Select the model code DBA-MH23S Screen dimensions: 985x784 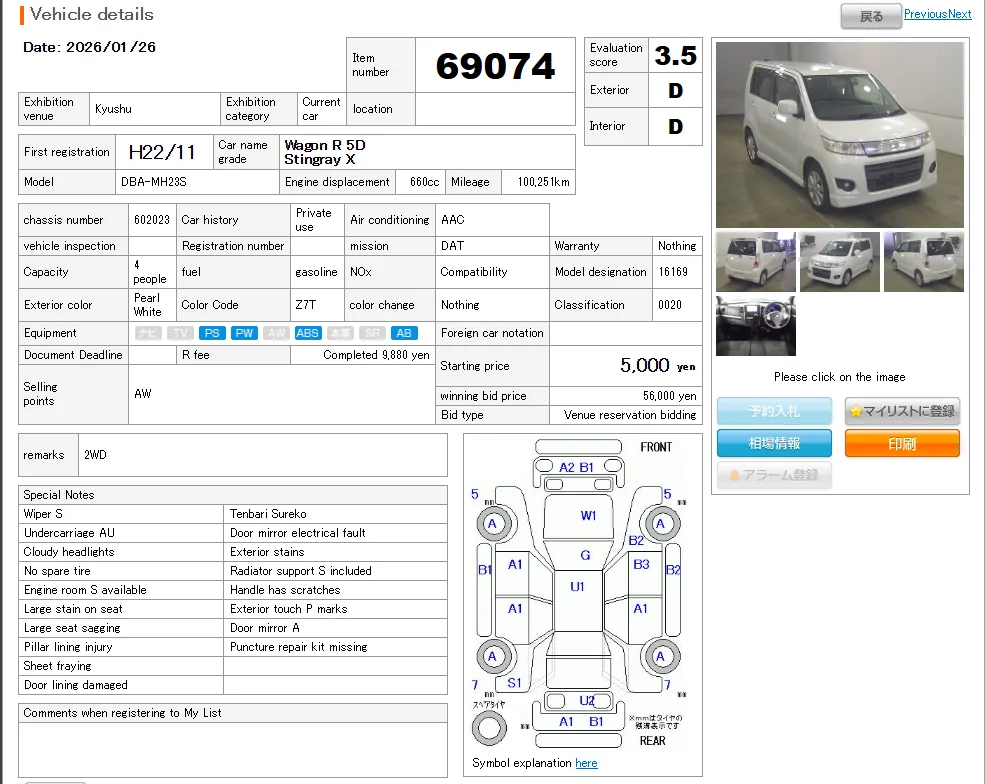154,182
